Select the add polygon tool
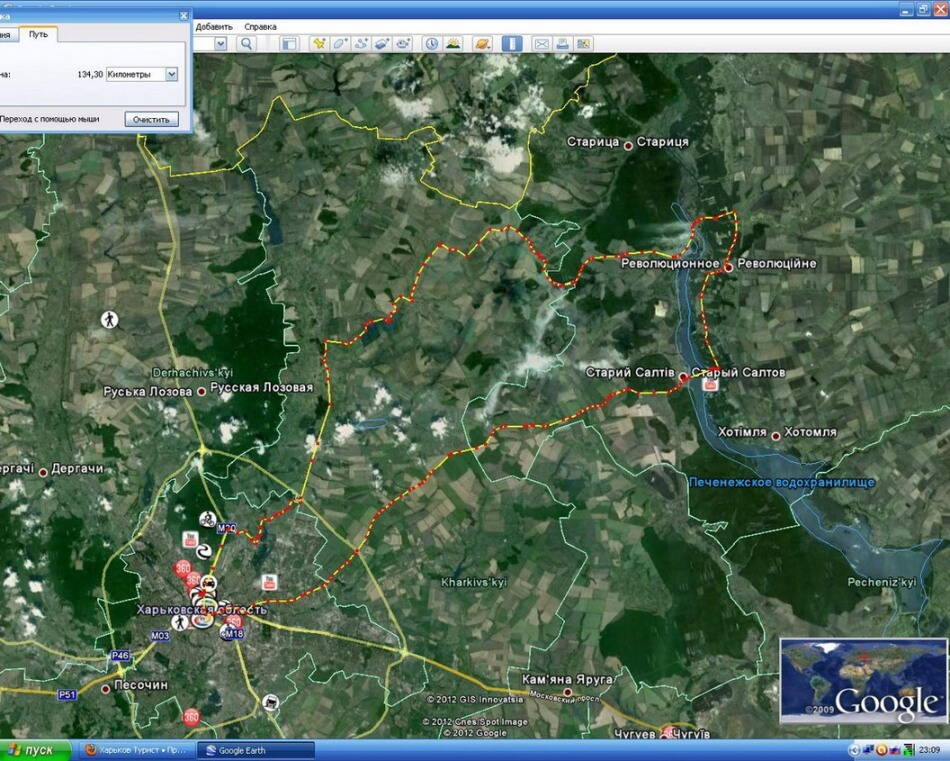The width and height of the screenshot is (950, 761). (340, 44)
